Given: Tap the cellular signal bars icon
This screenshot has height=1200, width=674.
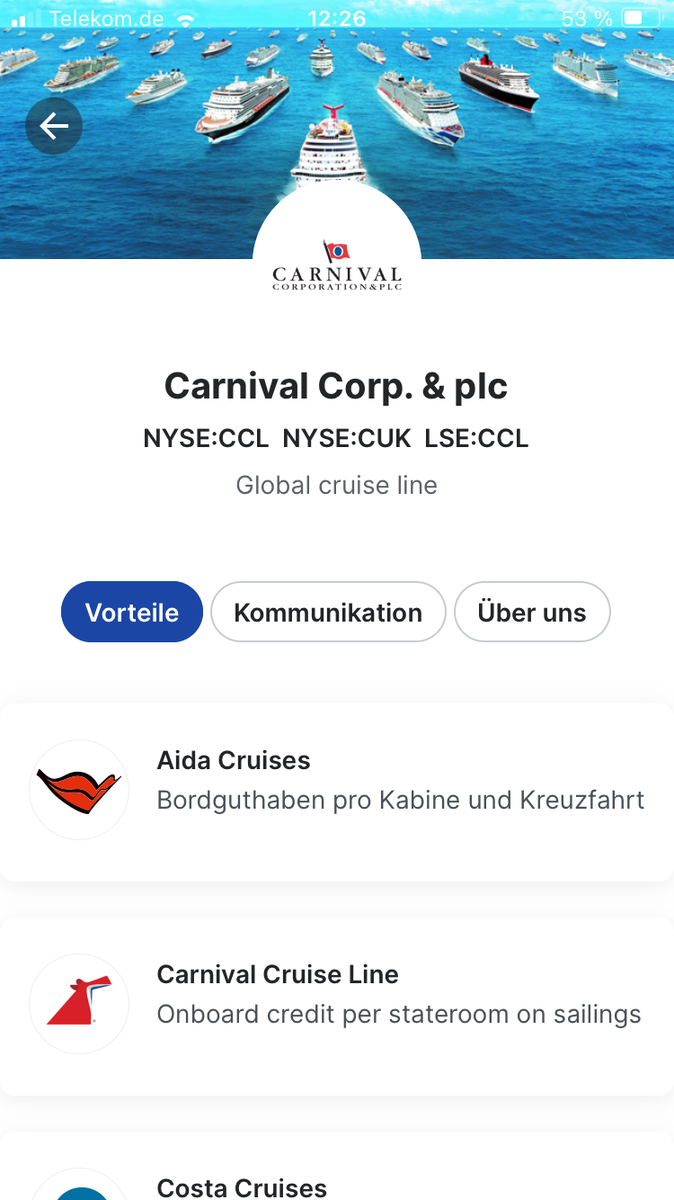Looking at the screenshot, I should [x=26, y=19].
